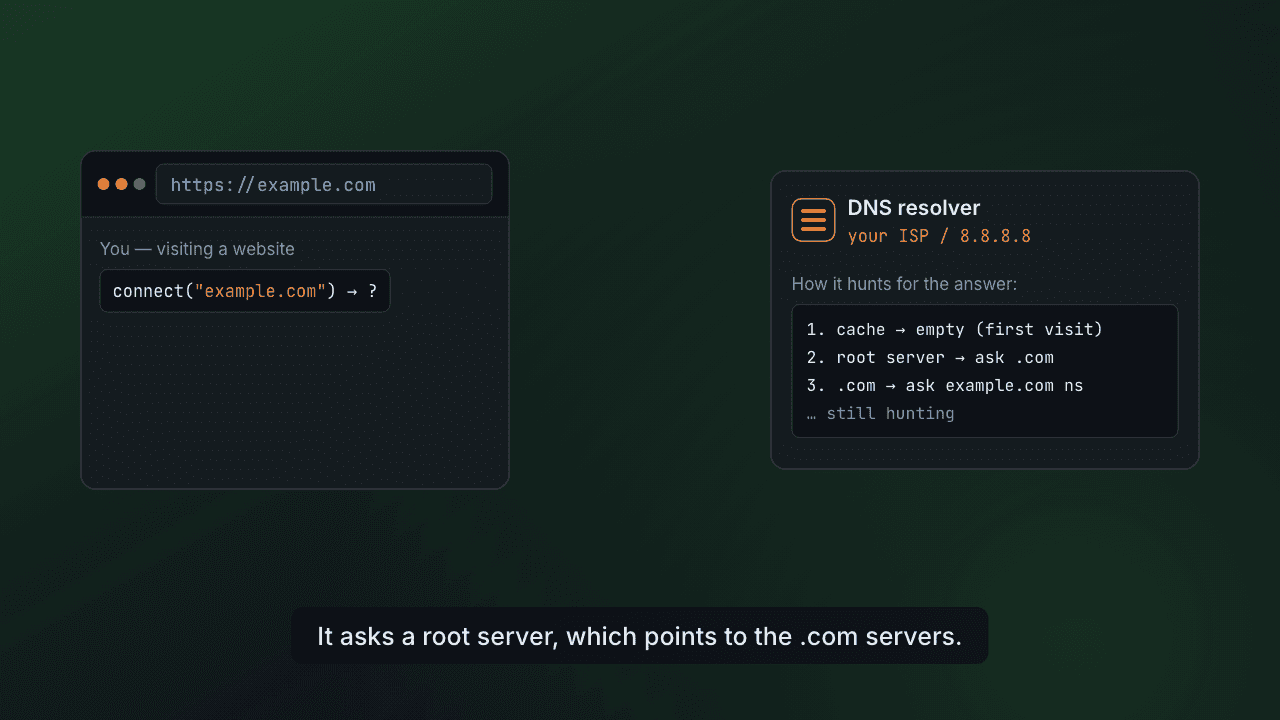Click the '… still hunting' line
Viewport: 1280px width, 720px height.
tap(880, 413)
